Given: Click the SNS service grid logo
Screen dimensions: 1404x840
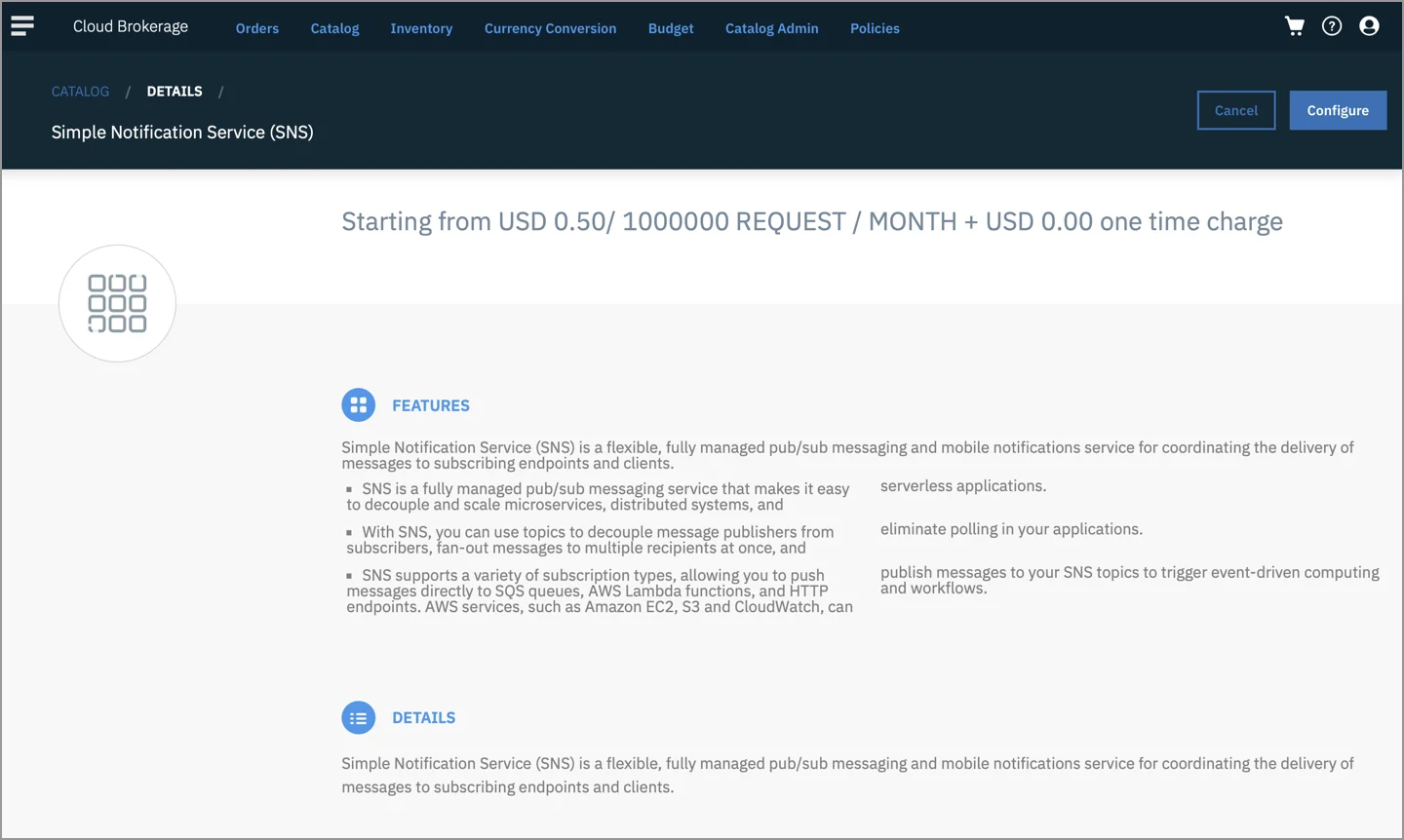Looking at the screenshot, I should (x=117, y=303).
